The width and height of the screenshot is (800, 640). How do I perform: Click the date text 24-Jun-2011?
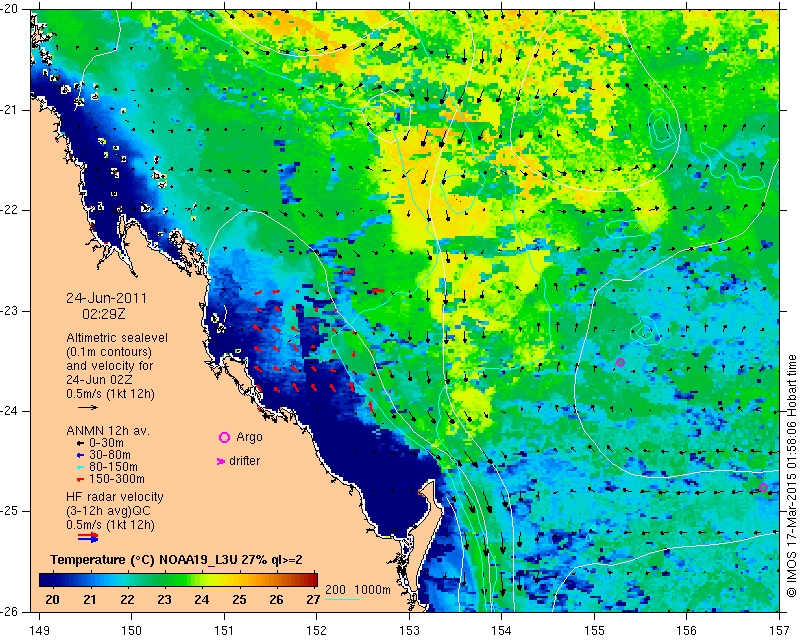click(x=107, y=298)
